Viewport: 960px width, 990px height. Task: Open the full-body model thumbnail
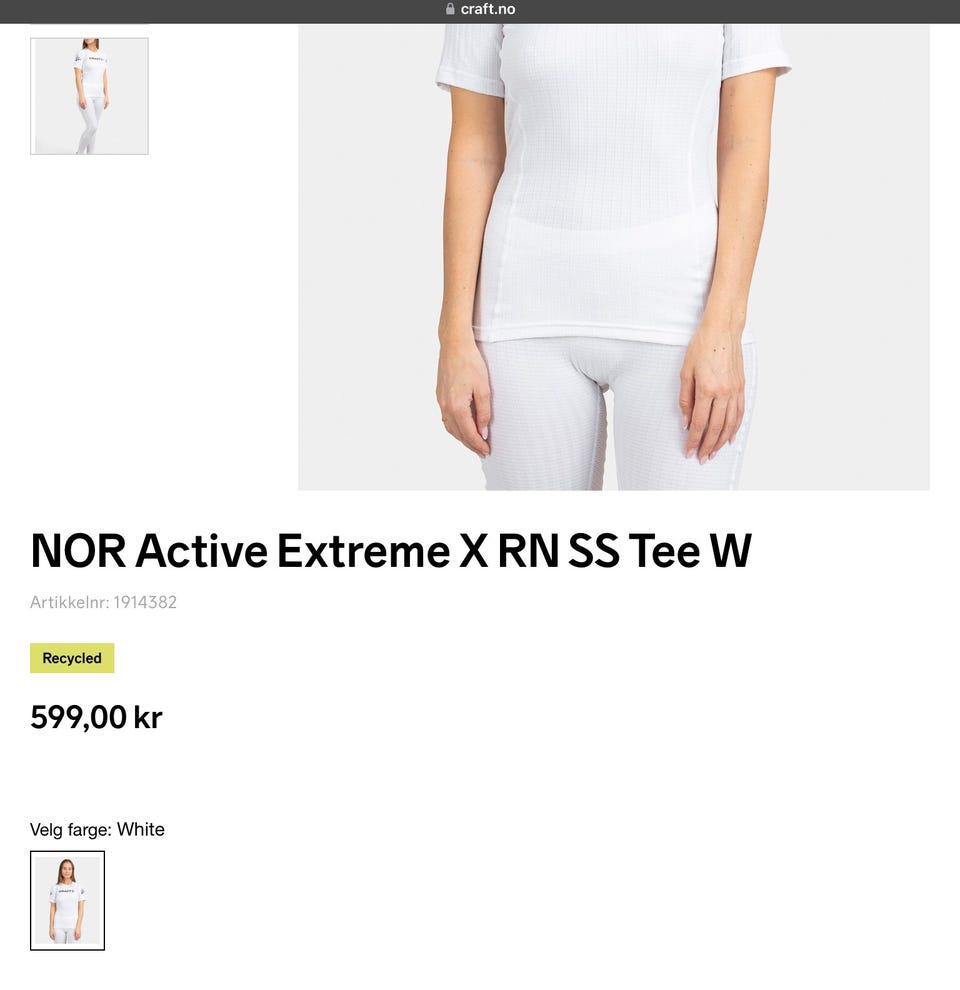(x=89, y=96)
